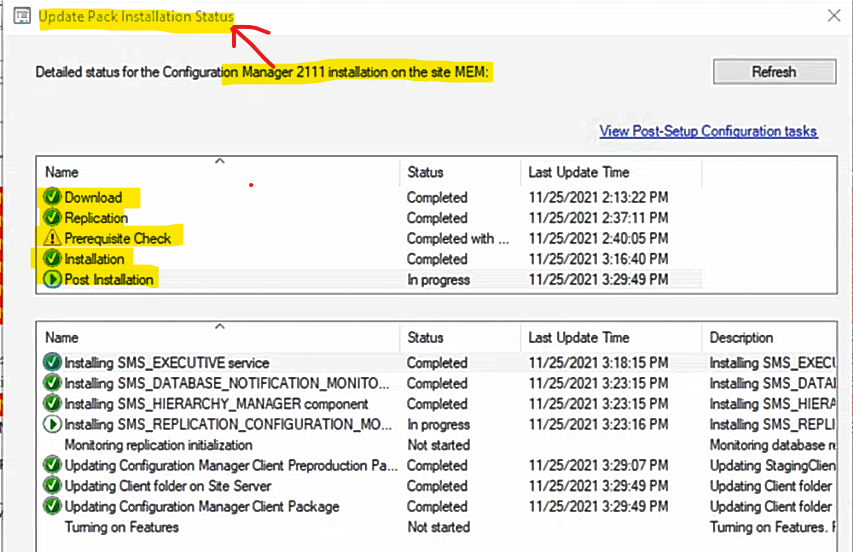Click the Post Installation in-progress icon
853x552 pixels.
52,279
